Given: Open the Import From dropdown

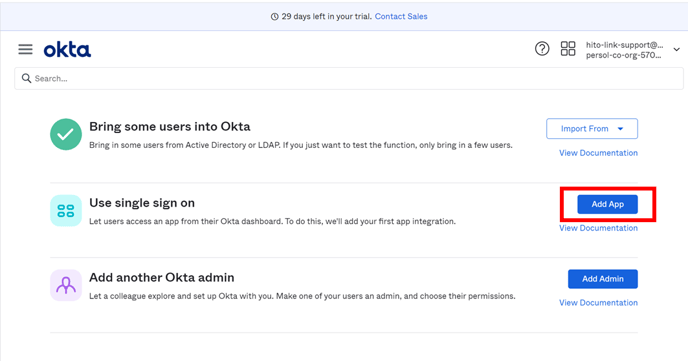Looking at the screenshot, I should click(592, 129).
